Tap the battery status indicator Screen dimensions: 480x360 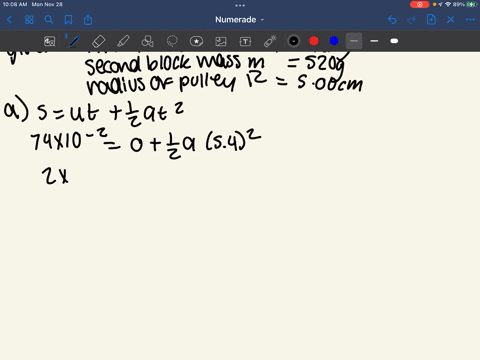[x=471, y=4]
